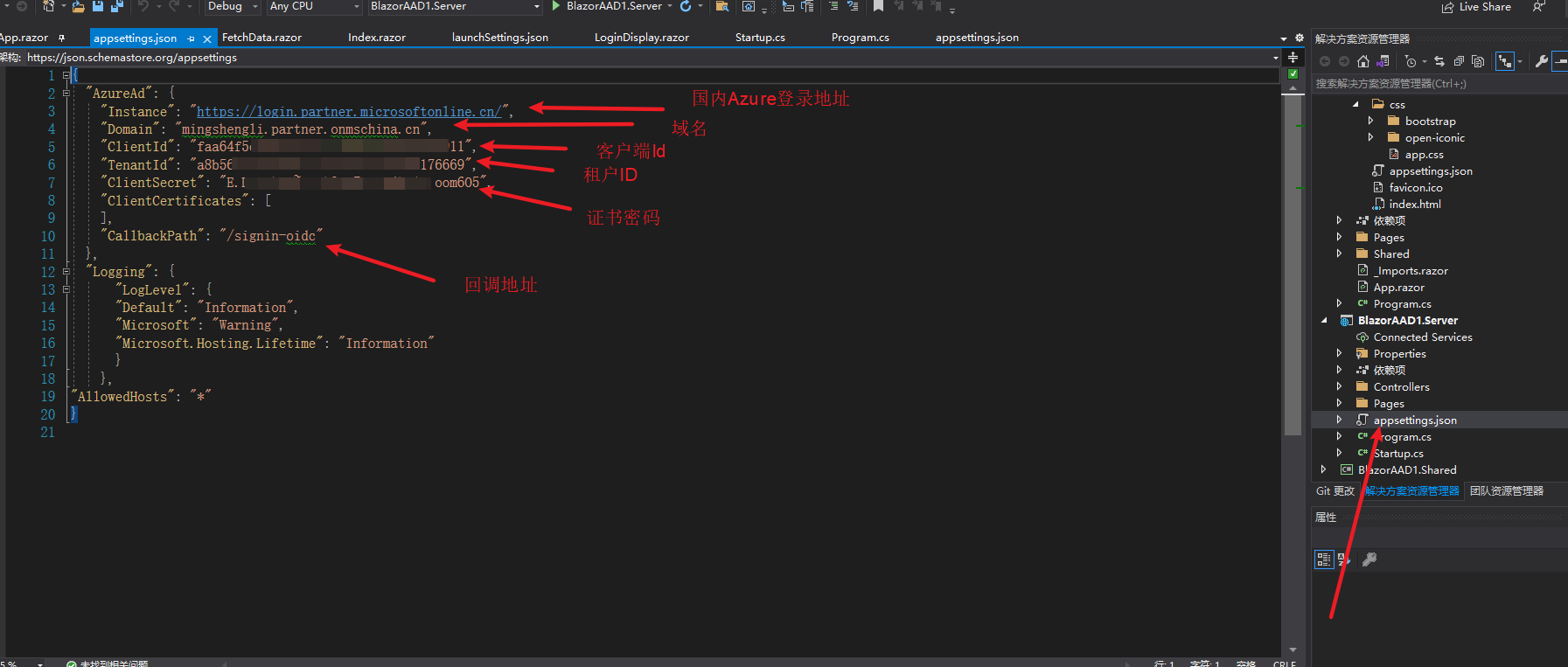Switch to the launchSettings.json tab
The height and width of the screenshot is (667, 1568).
click(x=500, y=38)
